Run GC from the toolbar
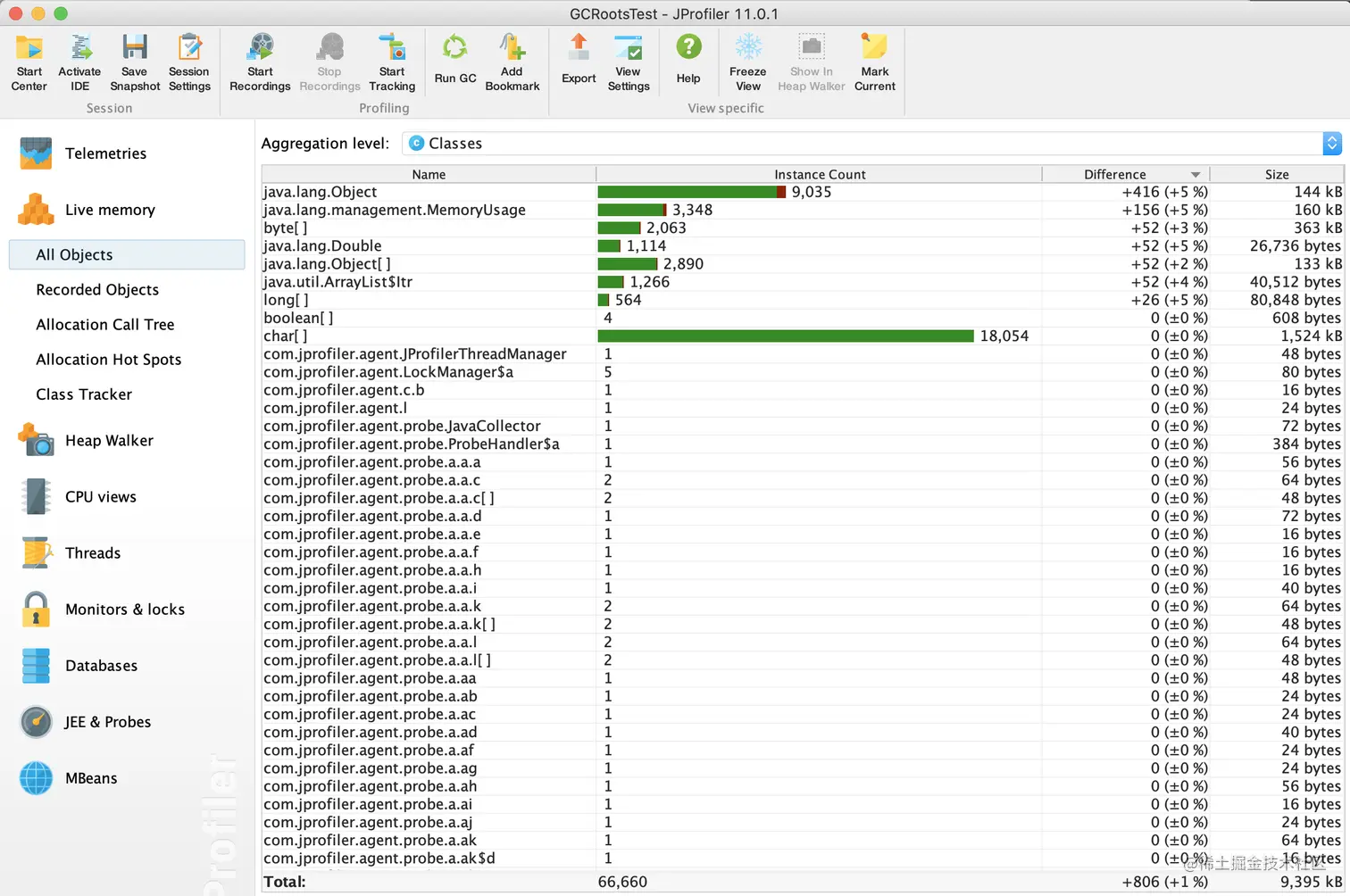 455,59
